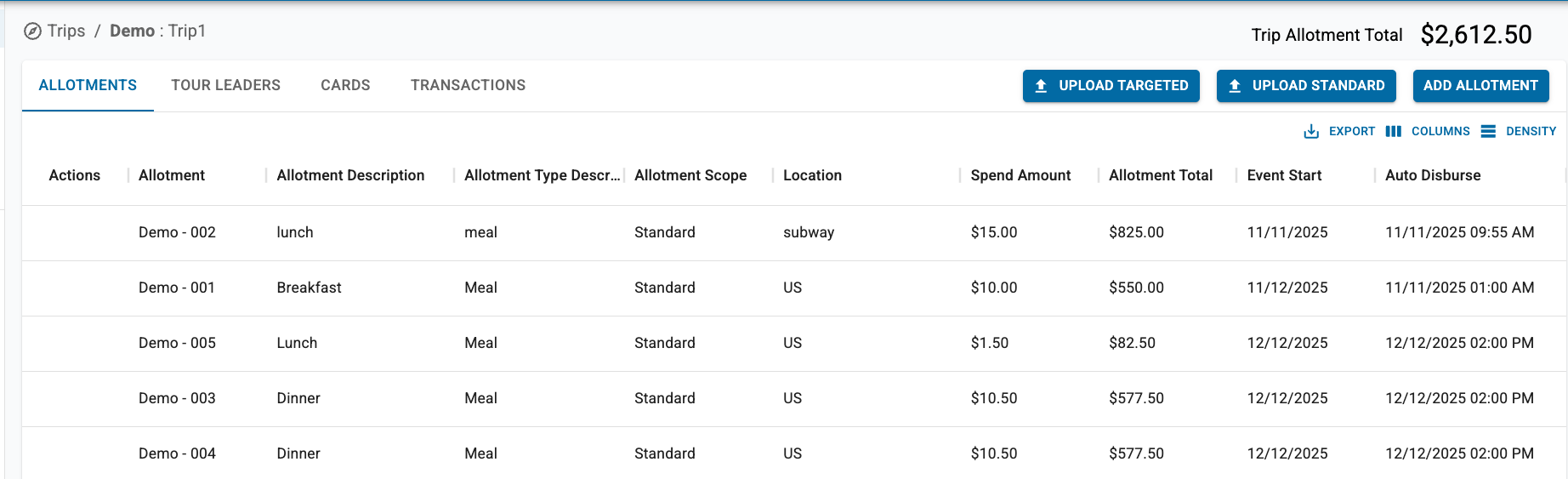Open the Tour Leaders tab
The height and width of the screenshot is (479, 1568).
[225, 85]
